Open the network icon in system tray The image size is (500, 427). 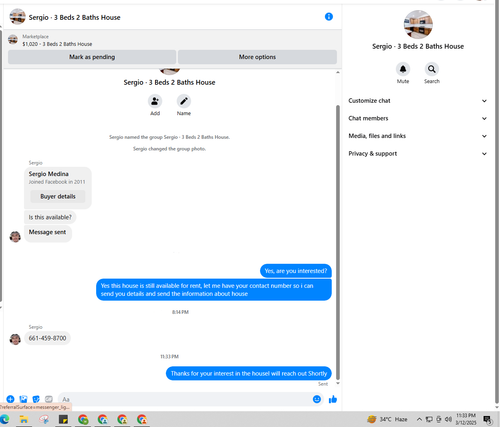coord(429,419)
